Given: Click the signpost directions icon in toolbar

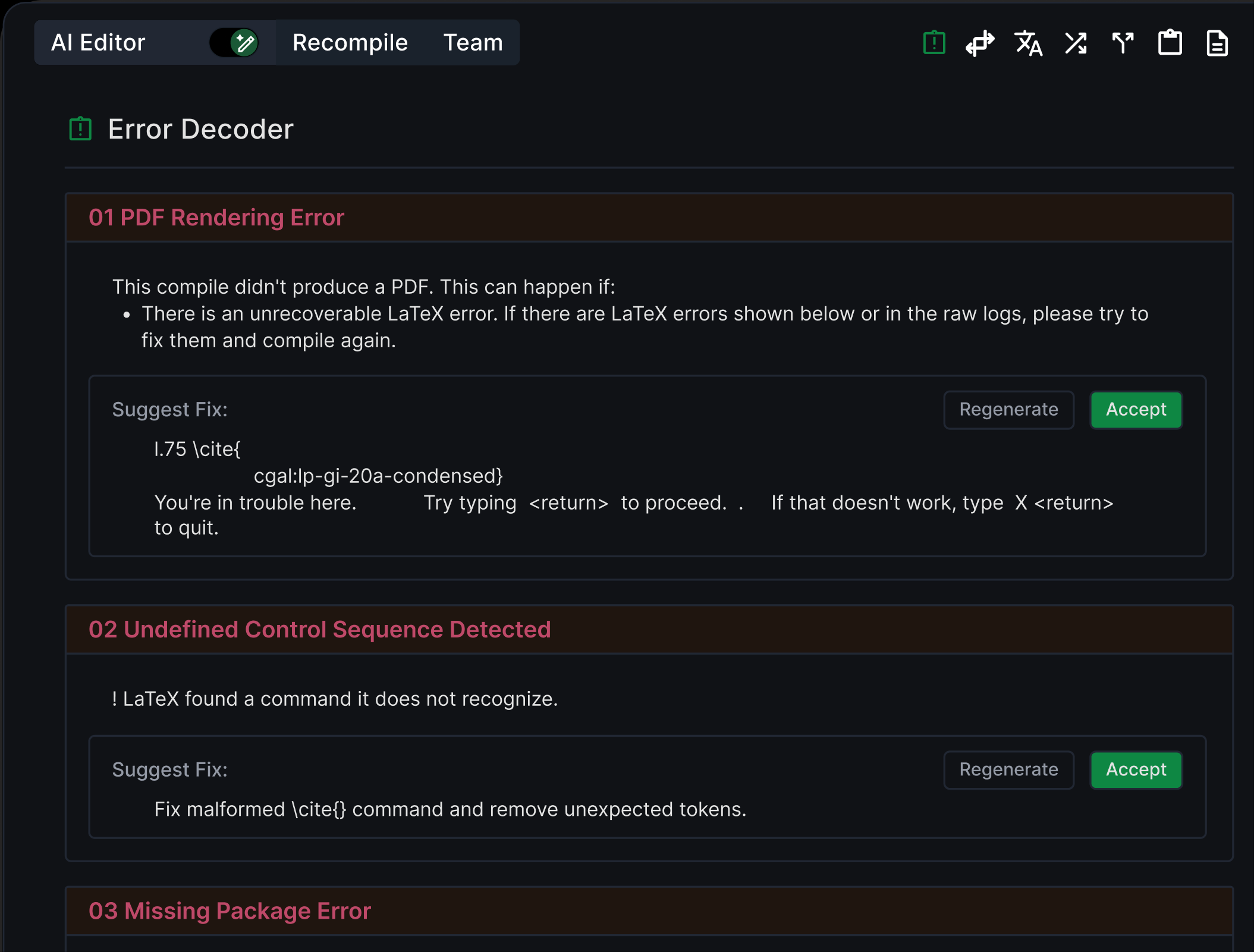Looking at the screenshot, I should coord(980,43).
